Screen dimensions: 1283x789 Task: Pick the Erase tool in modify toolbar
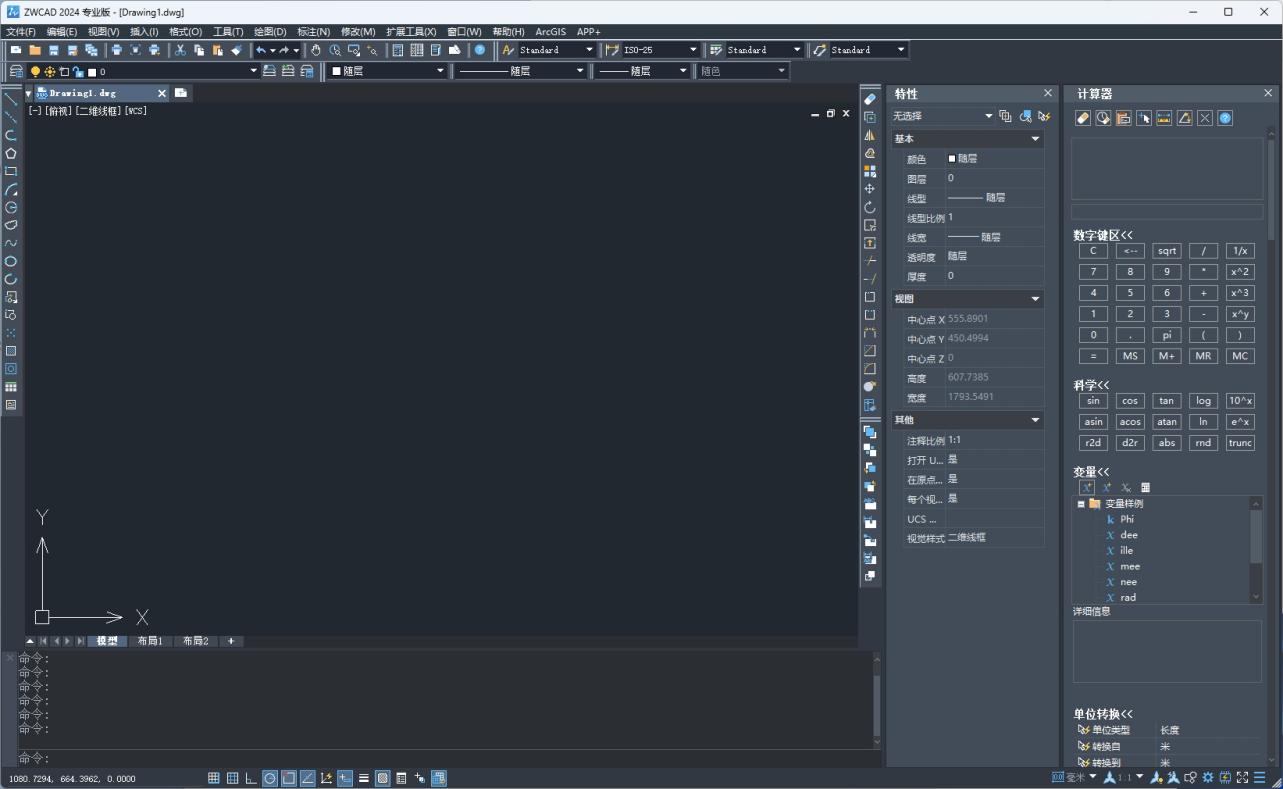(x=870, y=99)
